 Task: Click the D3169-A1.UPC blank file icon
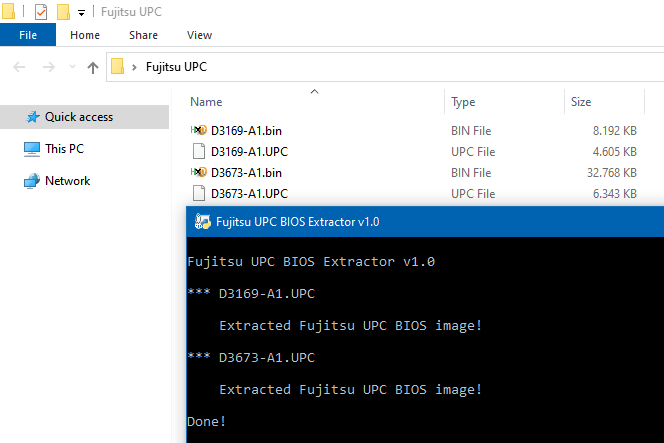(199, 151)
